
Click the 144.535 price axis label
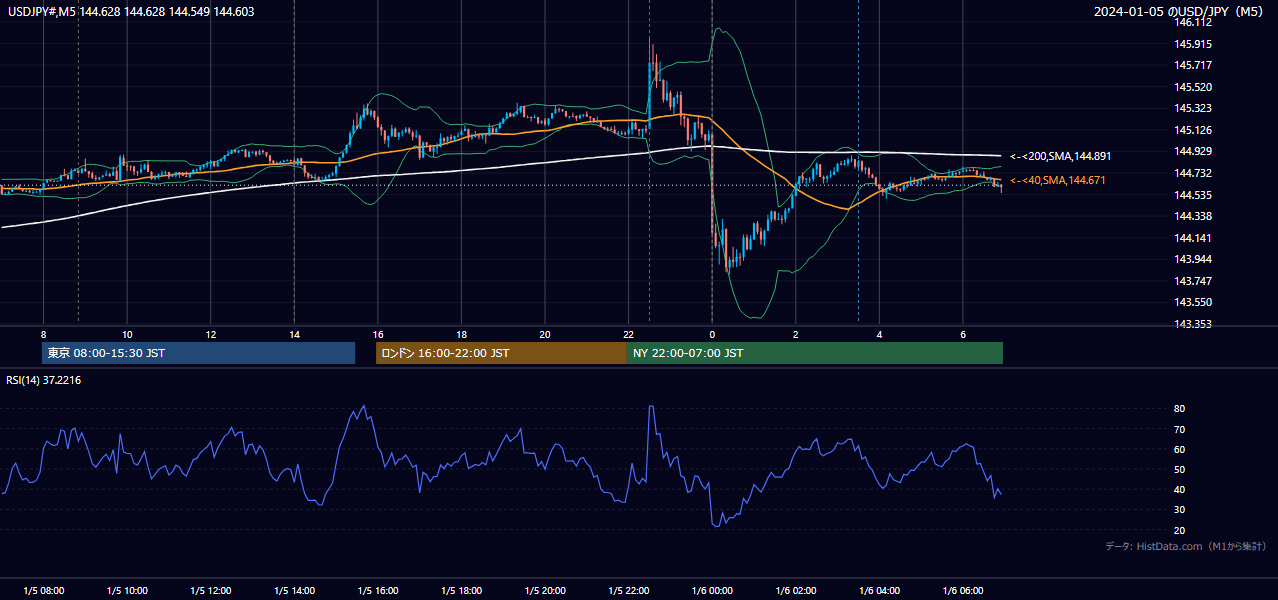pyautogui.click(x=1194, y=195)
